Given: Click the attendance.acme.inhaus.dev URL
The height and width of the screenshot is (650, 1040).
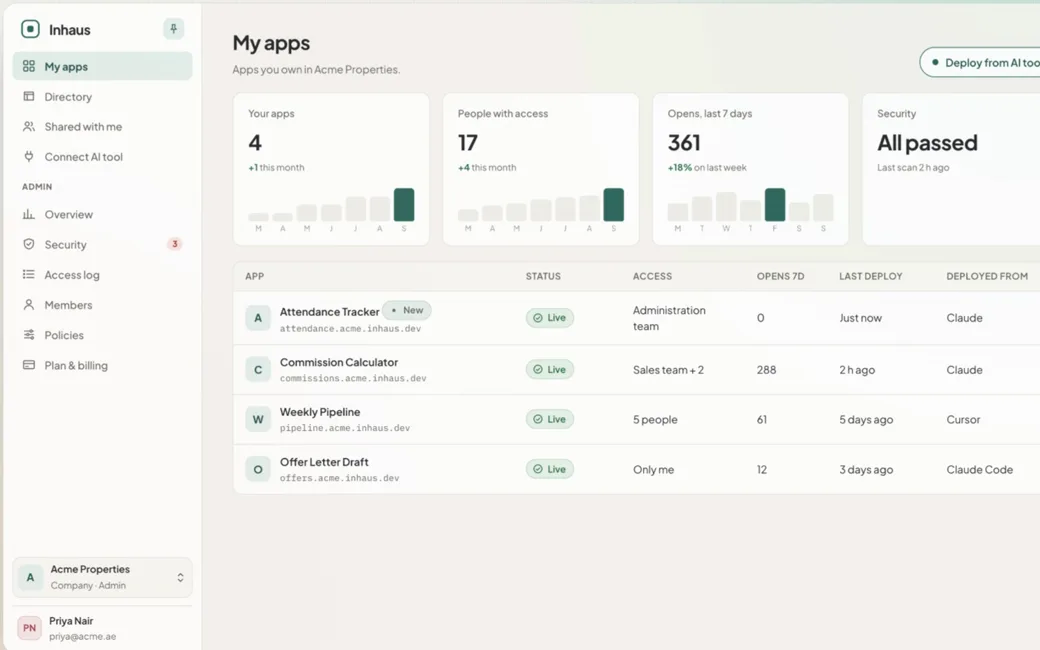Looking at the screenshot, I should pos(350,328).
